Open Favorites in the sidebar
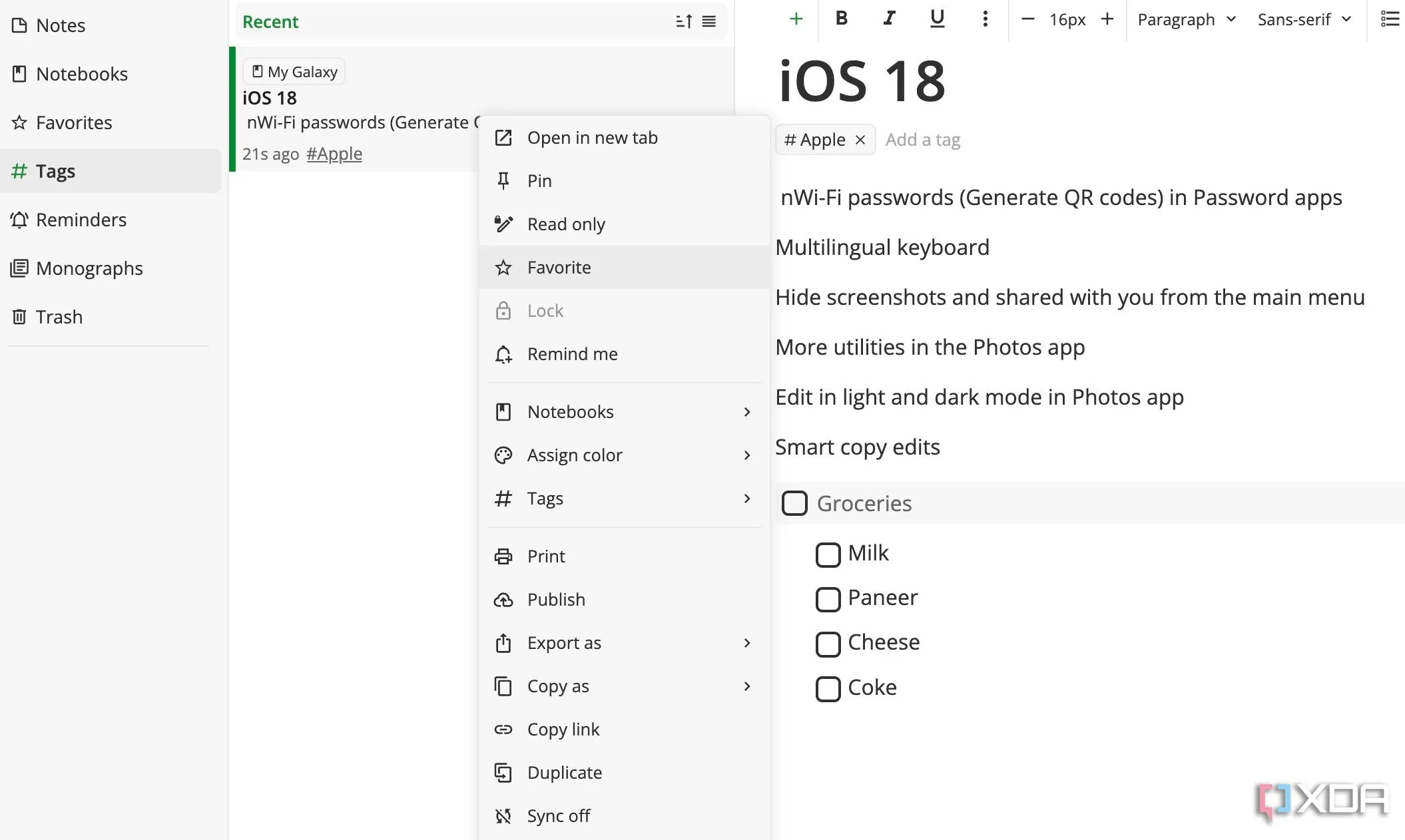The height and width of the screenshot is (840, 1405). point(110,122)
